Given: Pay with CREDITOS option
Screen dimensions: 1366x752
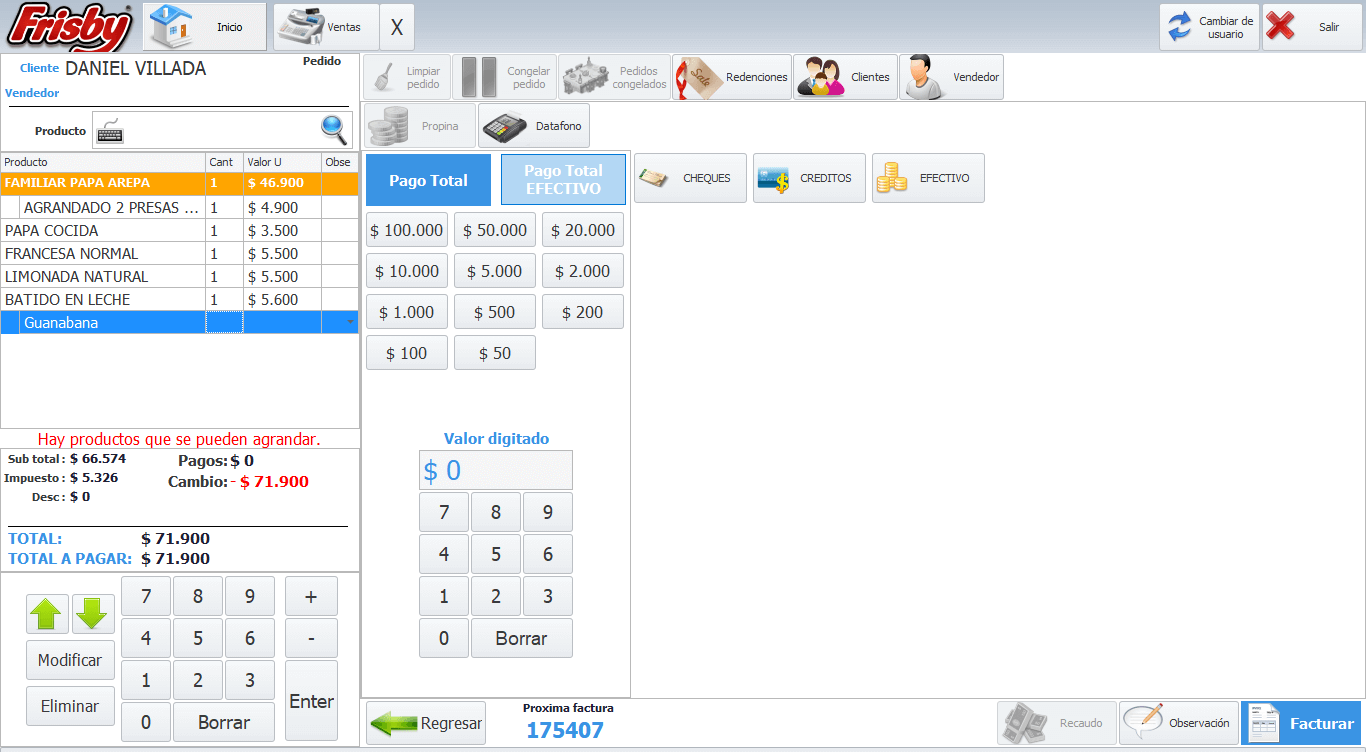Looking at the screenshot, I should click(x=809, y=178).
